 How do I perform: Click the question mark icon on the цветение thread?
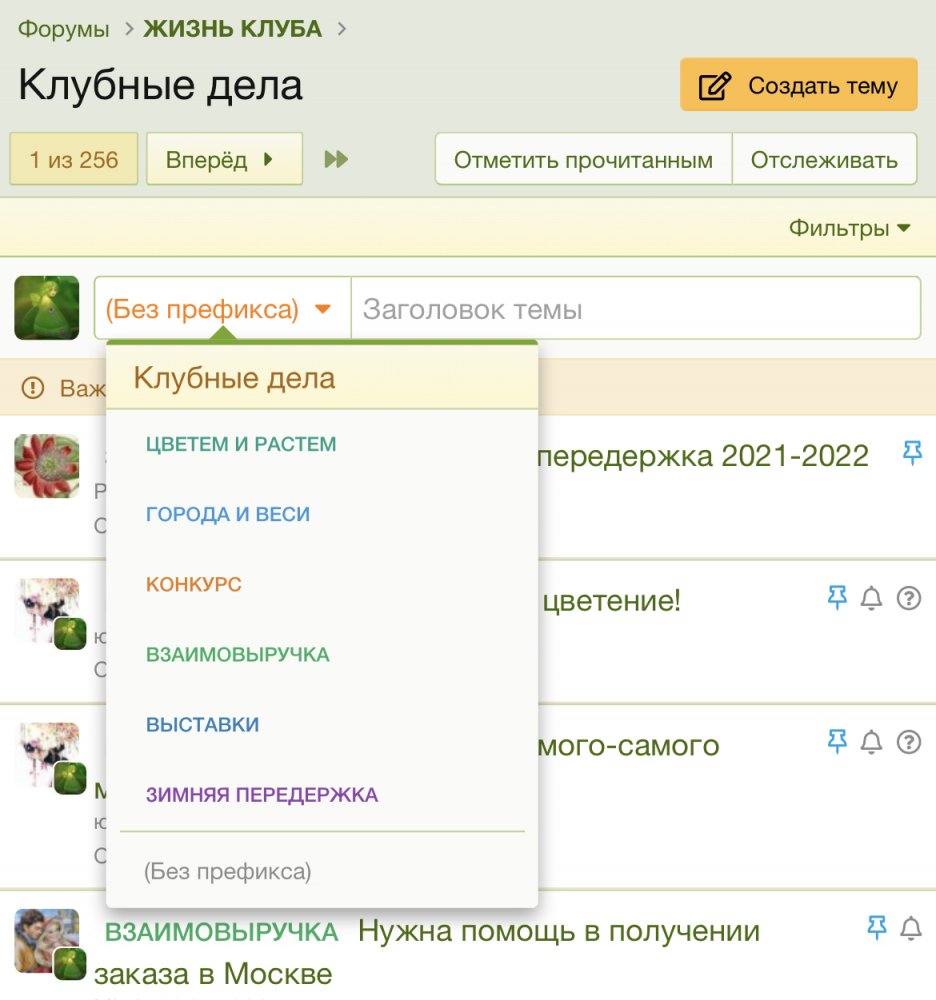click(908, 599)
